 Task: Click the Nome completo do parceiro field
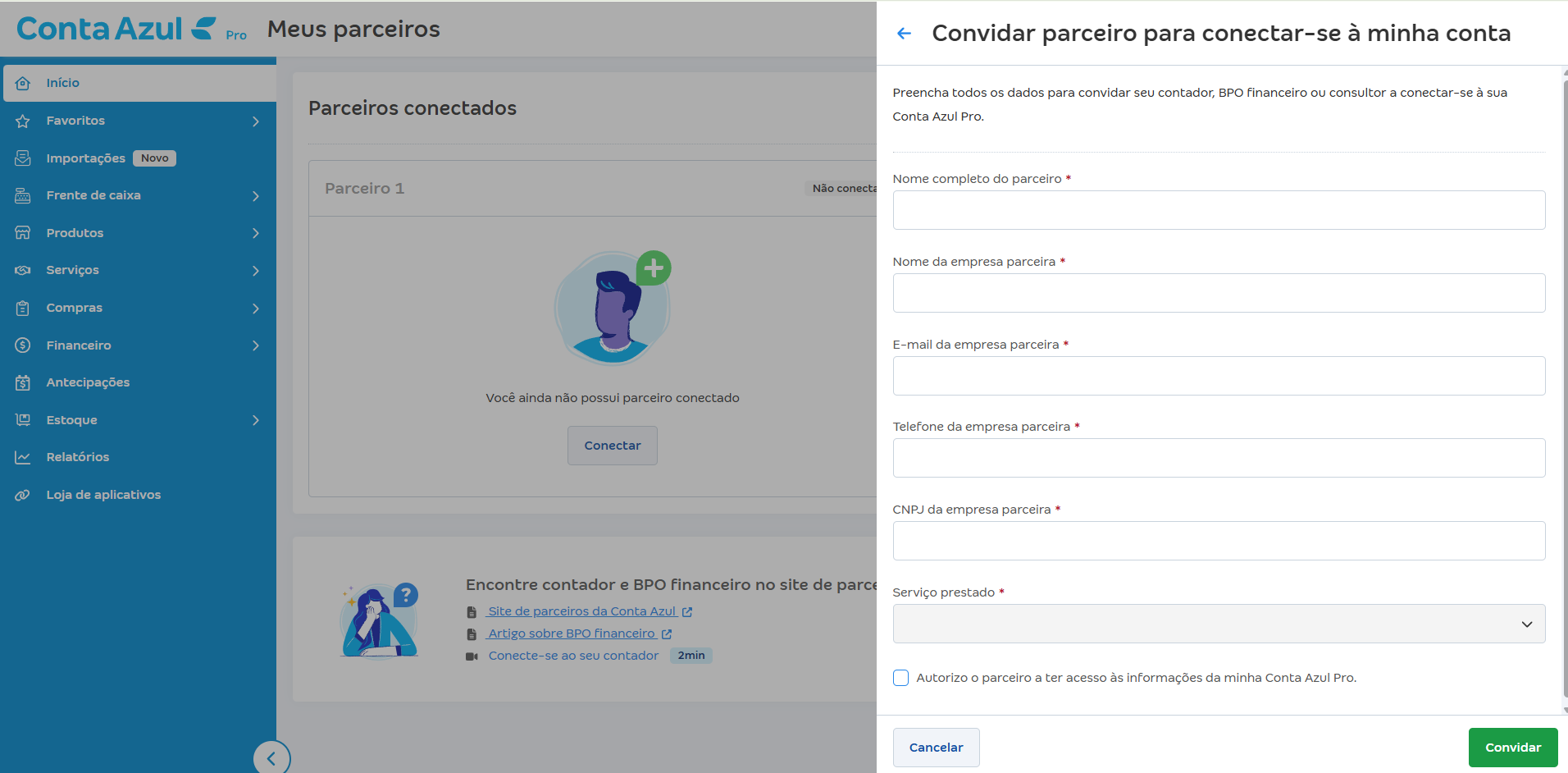point(1219,210)
